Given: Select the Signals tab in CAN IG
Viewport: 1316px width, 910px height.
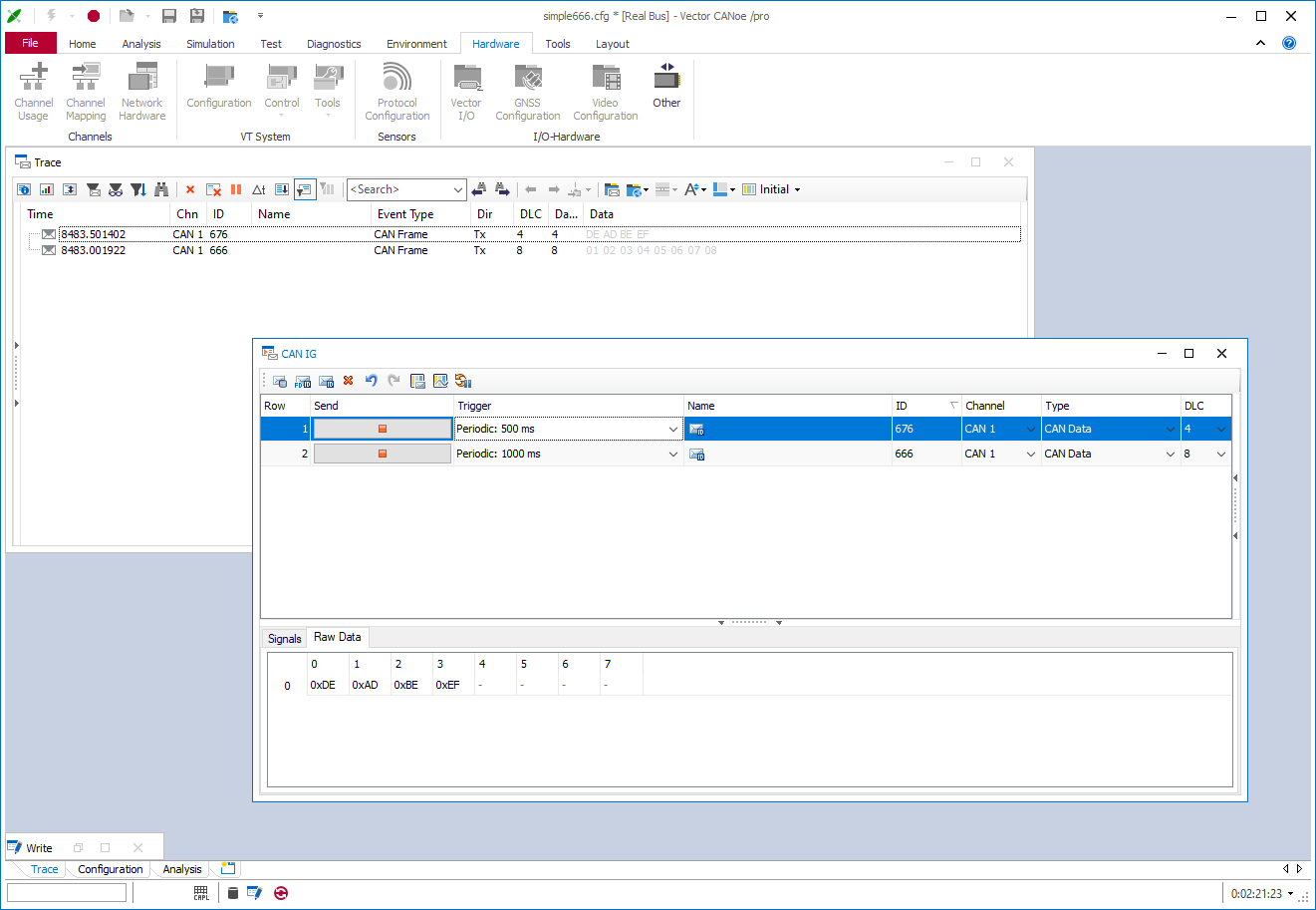Looking at the screenshot, I should pos(284,639).
